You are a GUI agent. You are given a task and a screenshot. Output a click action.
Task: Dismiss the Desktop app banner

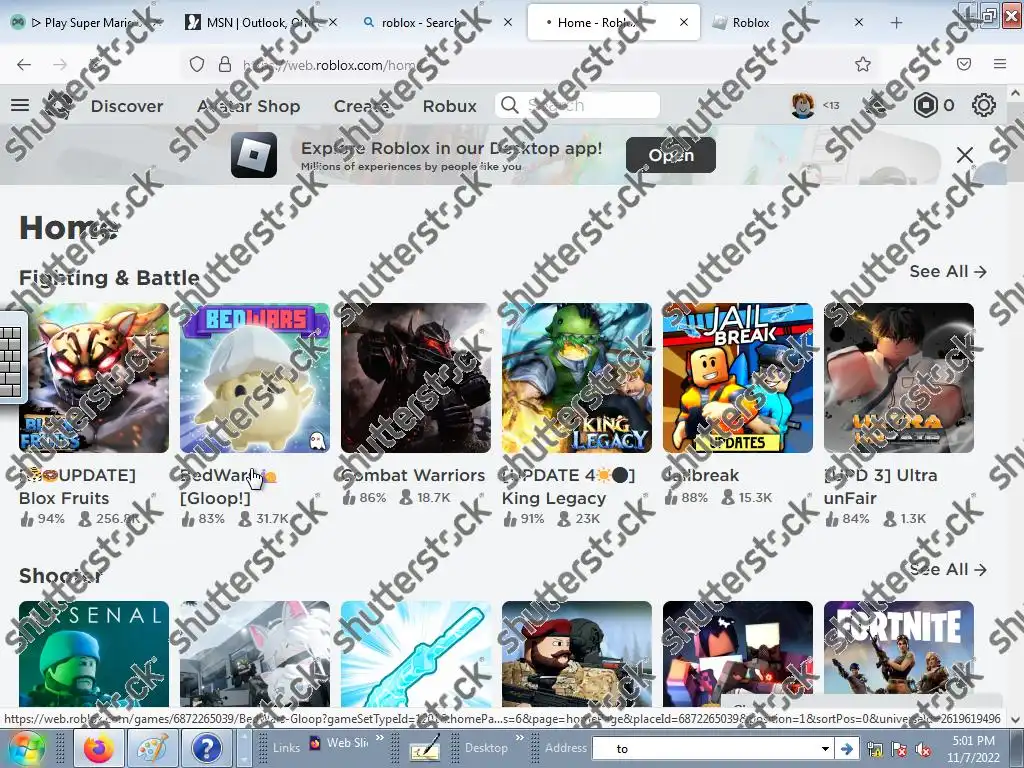pyautogui.click(x=965, y=155)
